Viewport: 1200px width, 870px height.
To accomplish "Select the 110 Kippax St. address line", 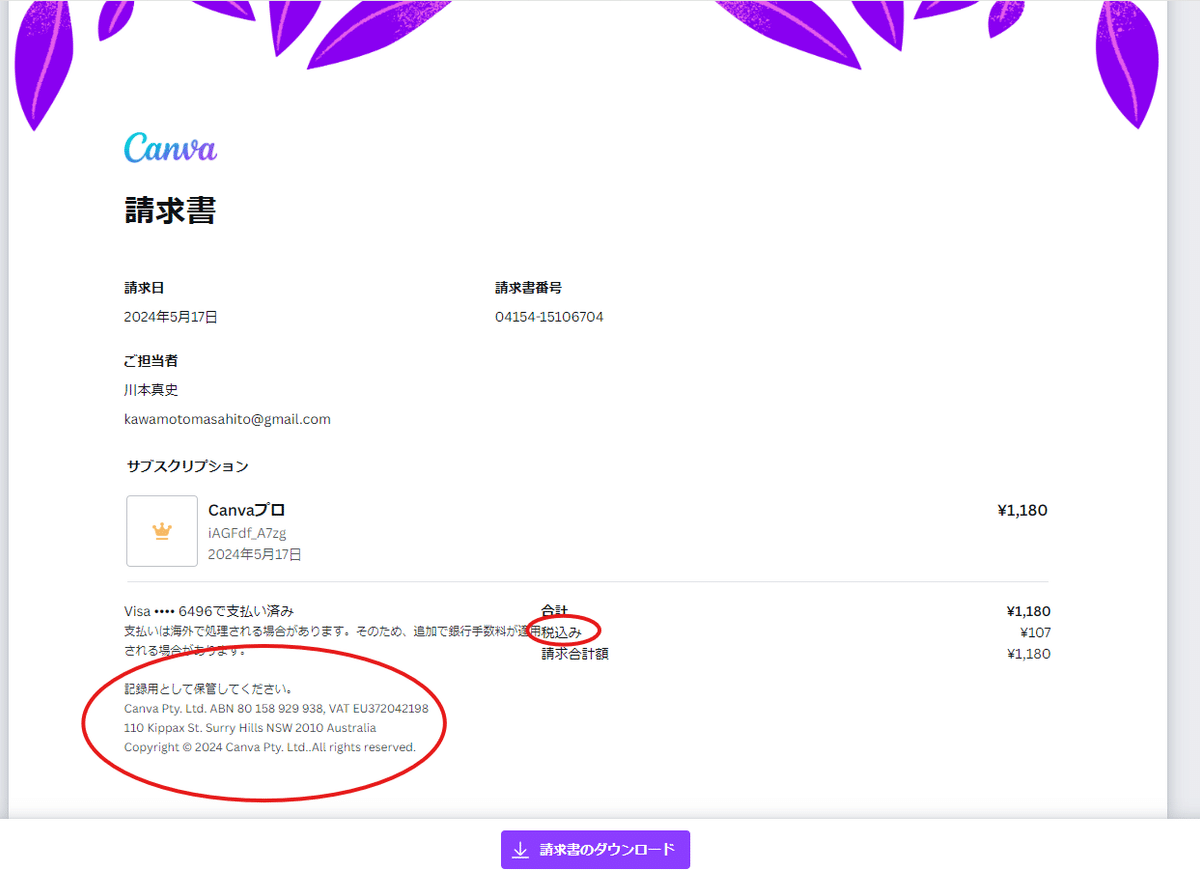I will click(x=250, y=728).
